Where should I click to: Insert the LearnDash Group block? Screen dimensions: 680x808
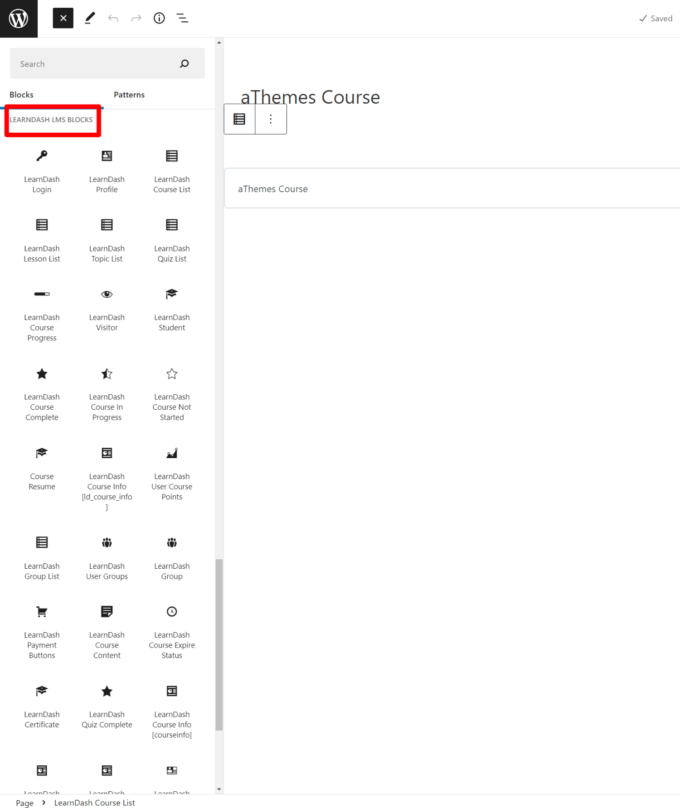pyautogui.click(x=172, y=558)
